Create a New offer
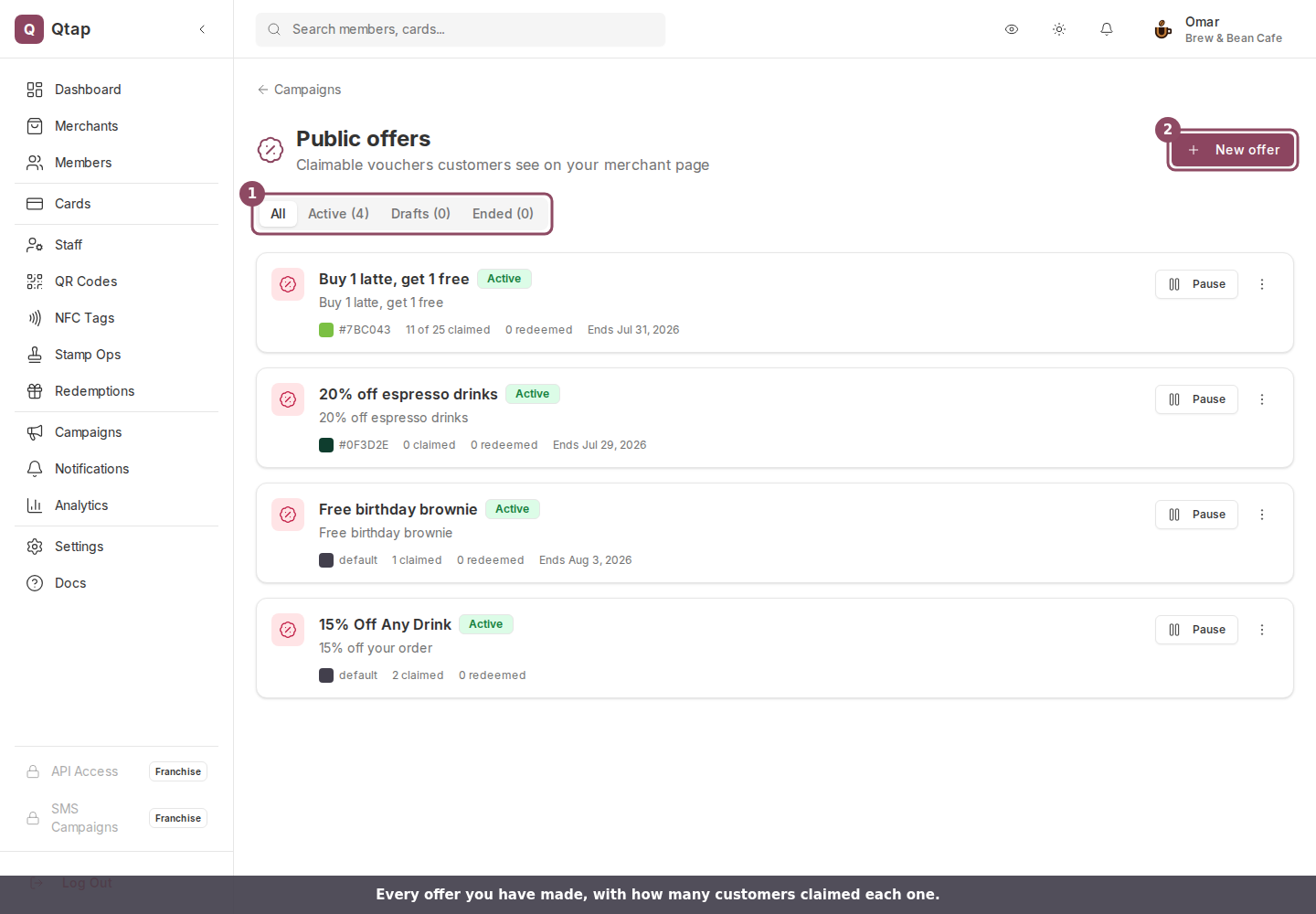 pyautogui.click(x=1233, y=150)
